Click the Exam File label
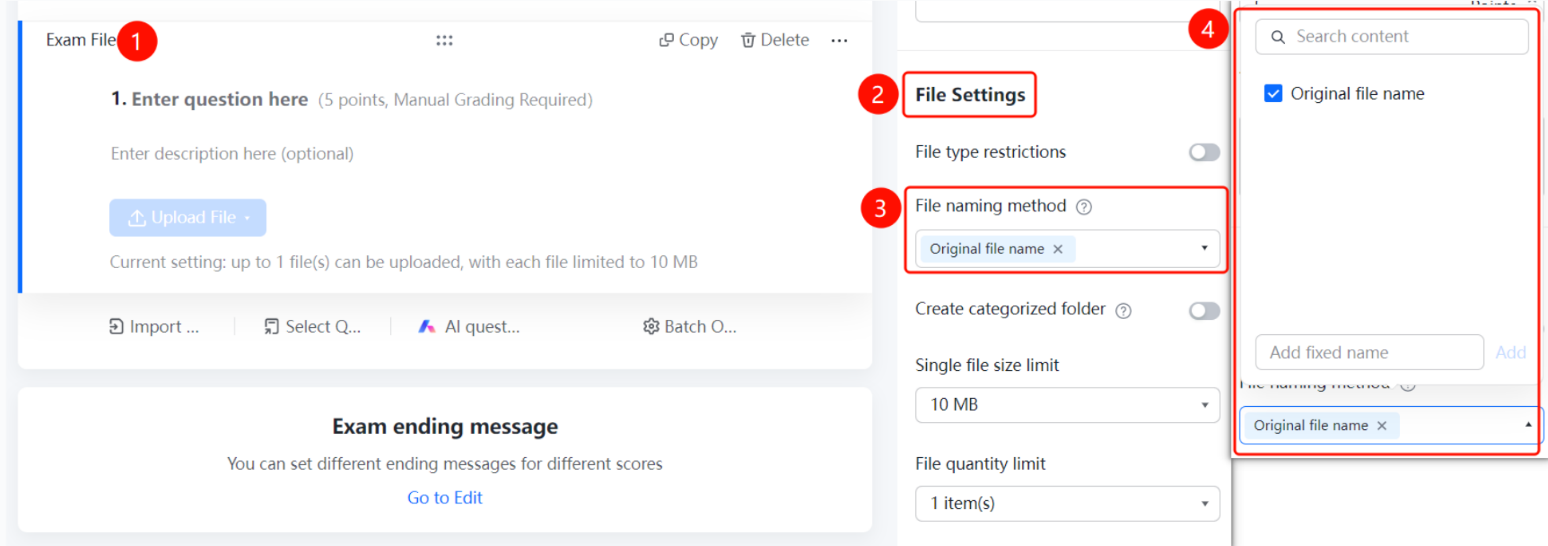Screen dimensions: 1548x546 (x=81, y=40)
